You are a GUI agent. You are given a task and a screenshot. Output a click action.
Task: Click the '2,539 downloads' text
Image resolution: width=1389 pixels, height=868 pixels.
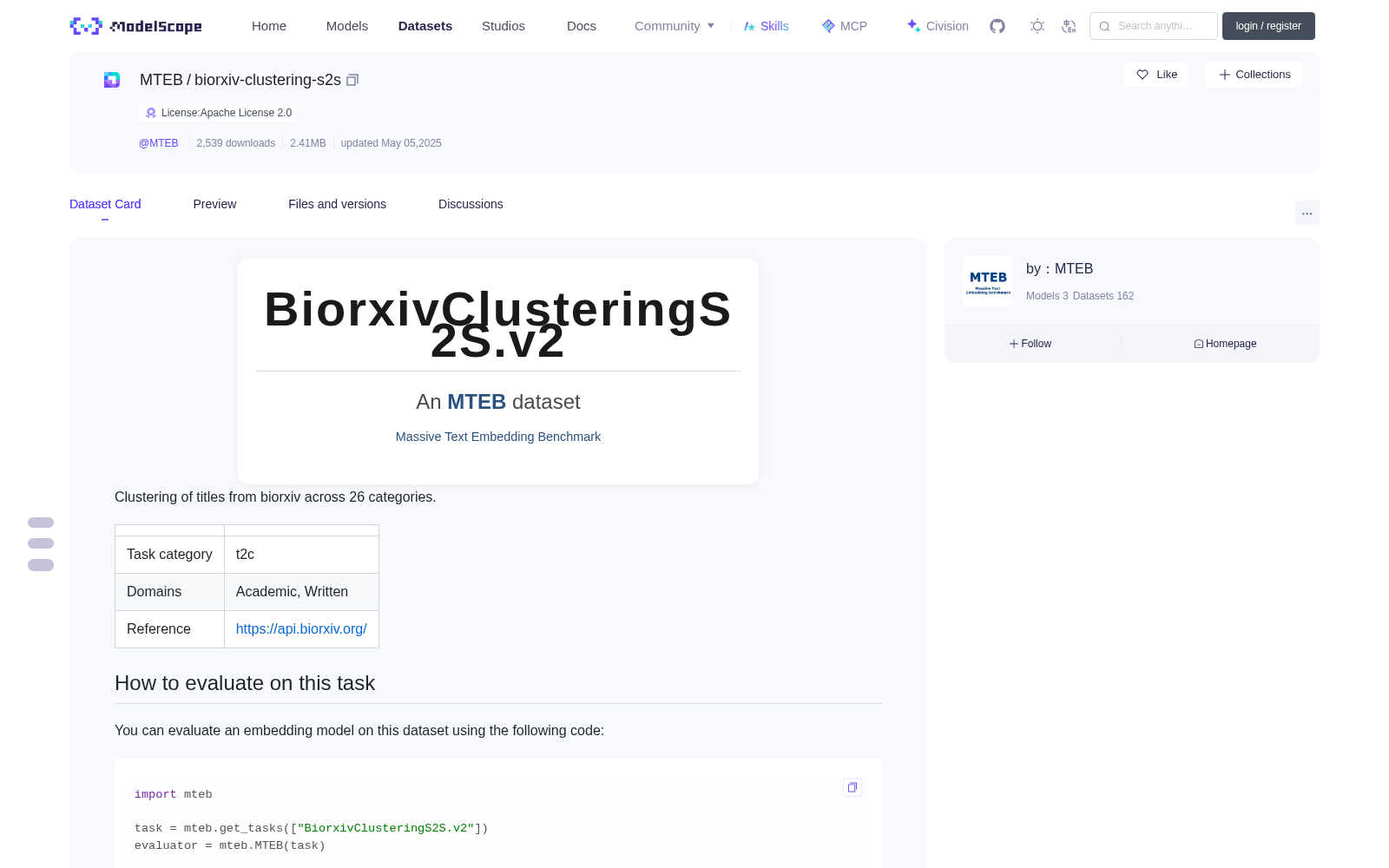[x=235, y=143]
